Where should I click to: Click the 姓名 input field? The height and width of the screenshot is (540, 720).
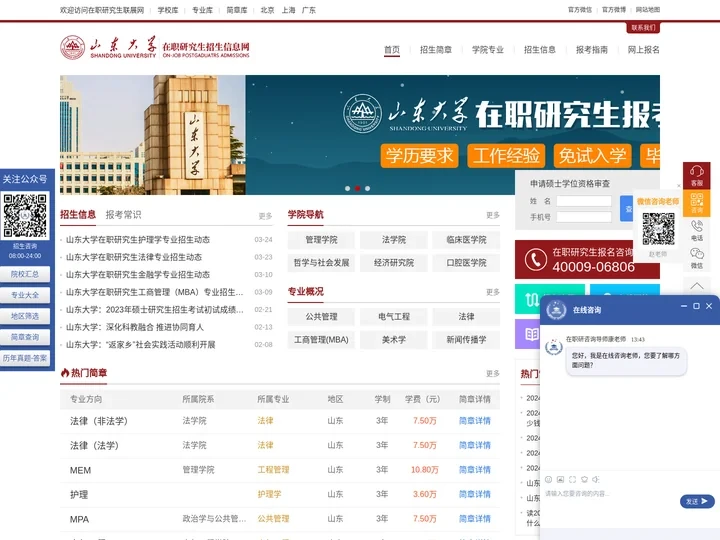(x=584, y=201)
